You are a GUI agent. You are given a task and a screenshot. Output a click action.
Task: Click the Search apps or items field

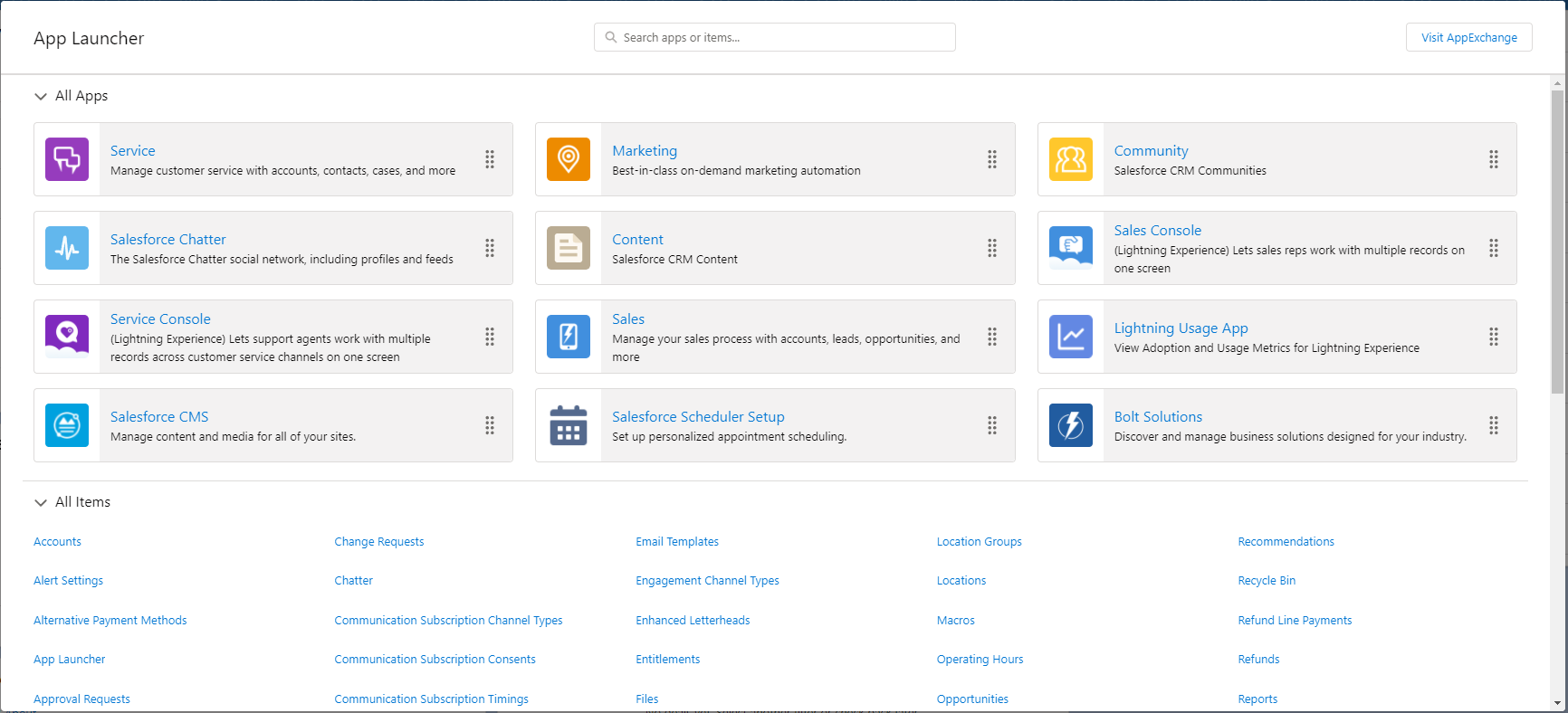(x=775, y=37)
